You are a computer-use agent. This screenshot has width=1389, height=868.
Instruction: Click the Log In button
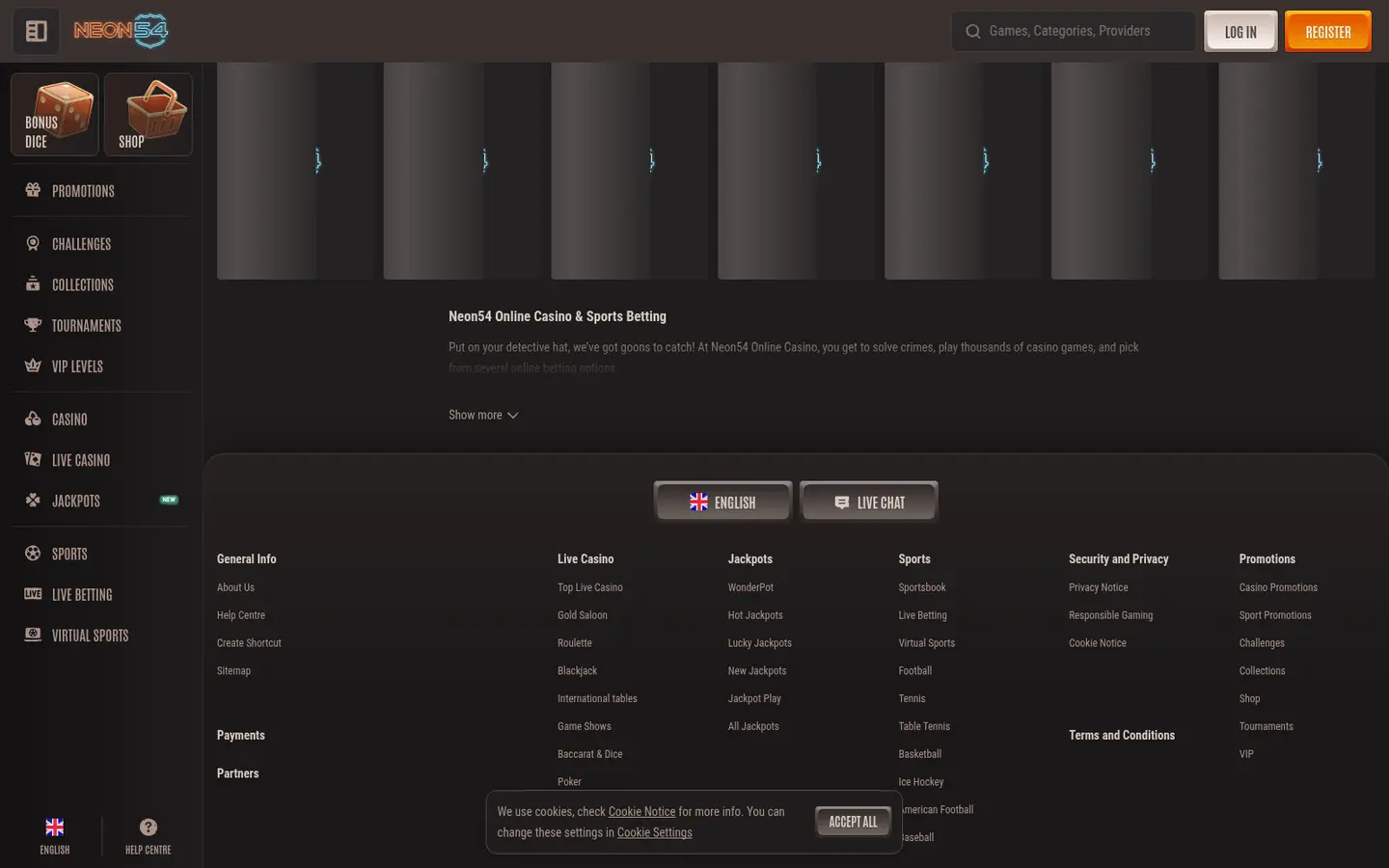pos(1240,32)
